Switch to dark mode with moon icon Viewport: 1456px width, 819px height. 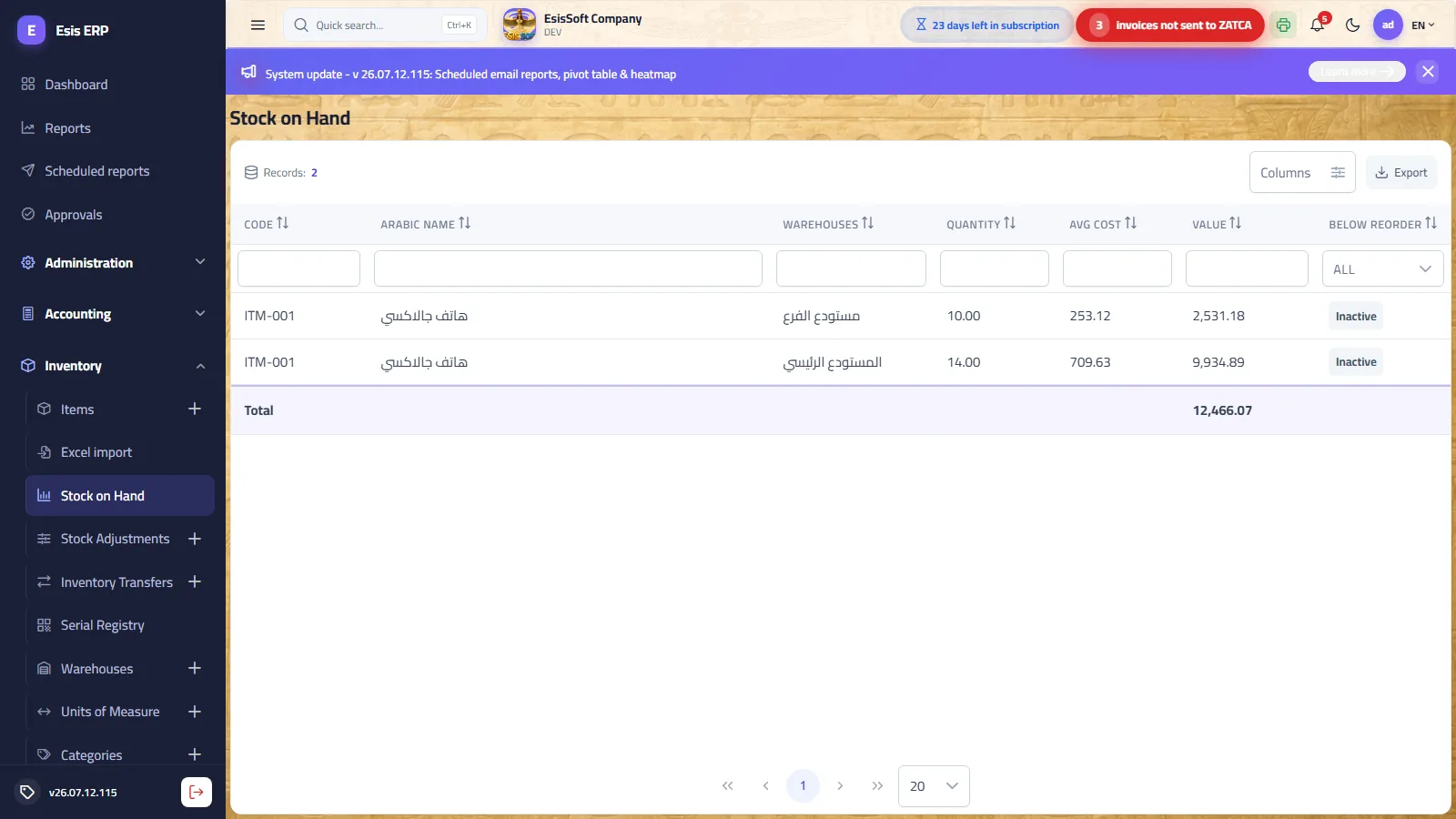click(x=1352, y=25)
